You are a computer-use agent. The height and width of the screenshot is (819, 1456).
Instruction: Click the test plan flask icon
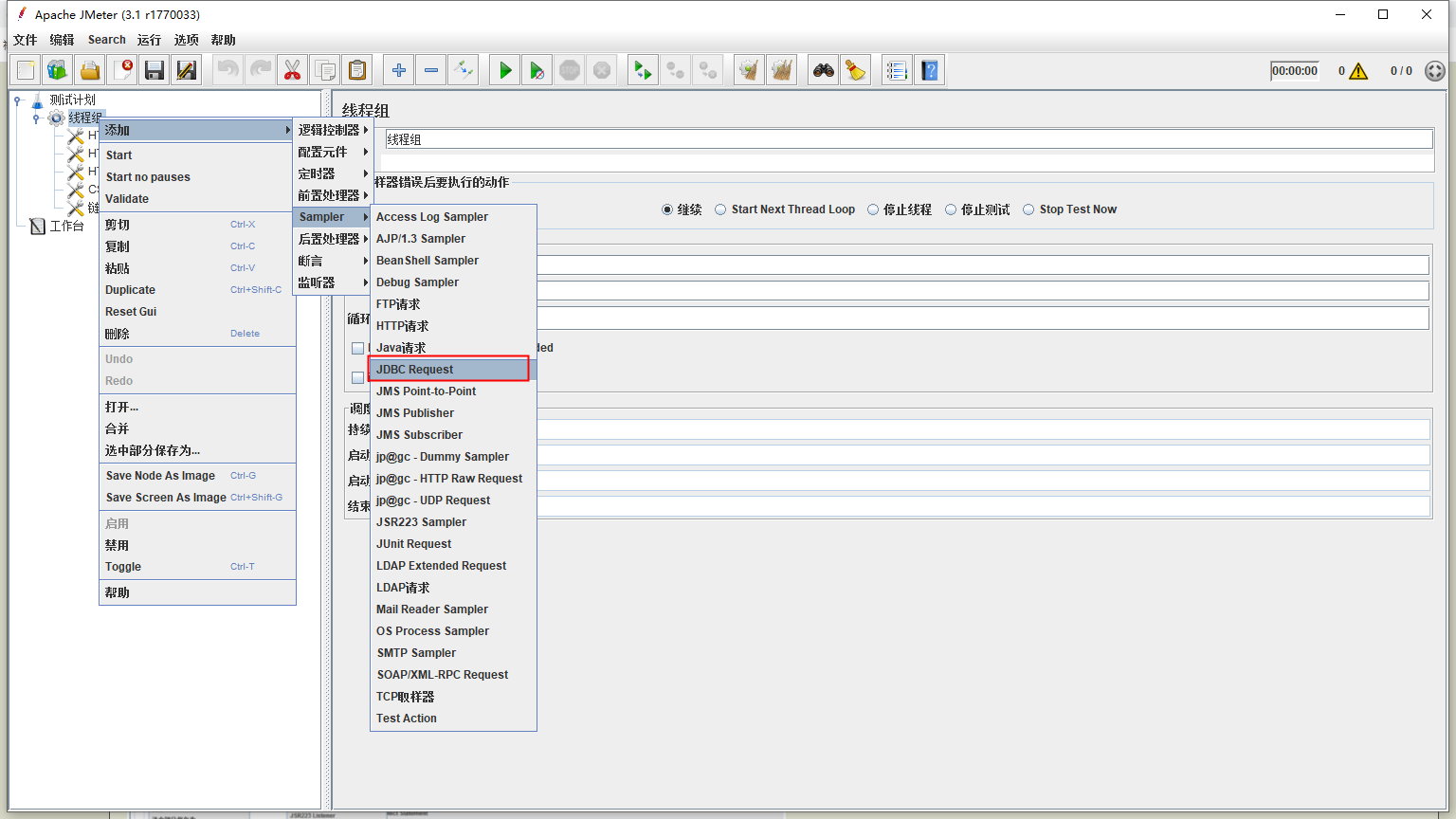coord(38,100)
